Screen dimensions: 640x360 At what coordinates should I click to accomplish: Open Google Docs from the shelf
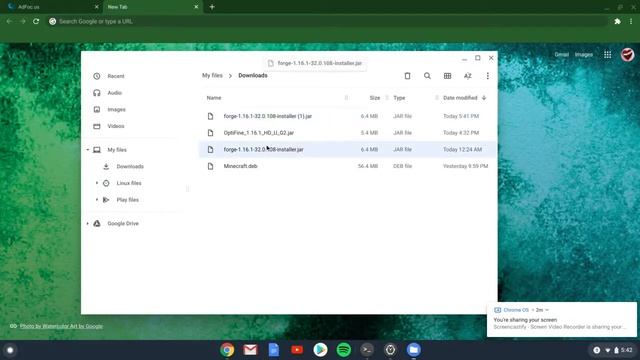point(274,350)
